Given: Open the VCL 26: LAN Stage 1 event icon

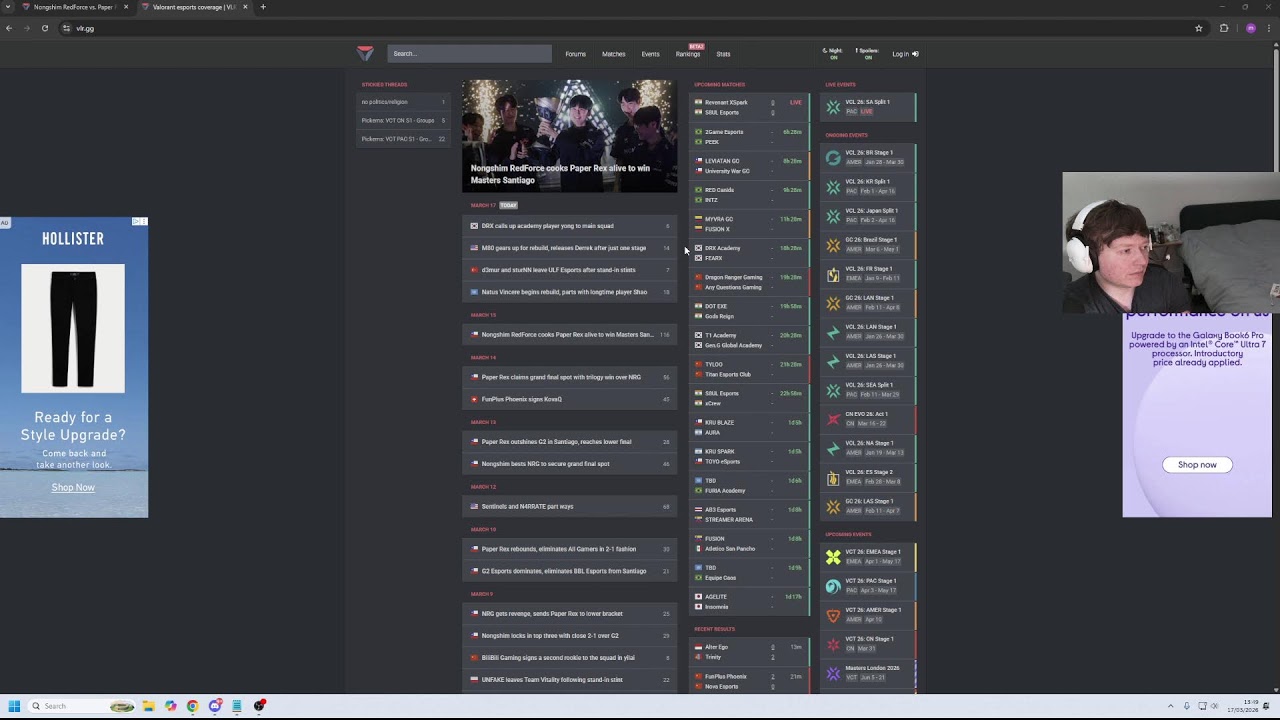Looking at the screenshot, I should pyautogui.click(x=833, y=332).
